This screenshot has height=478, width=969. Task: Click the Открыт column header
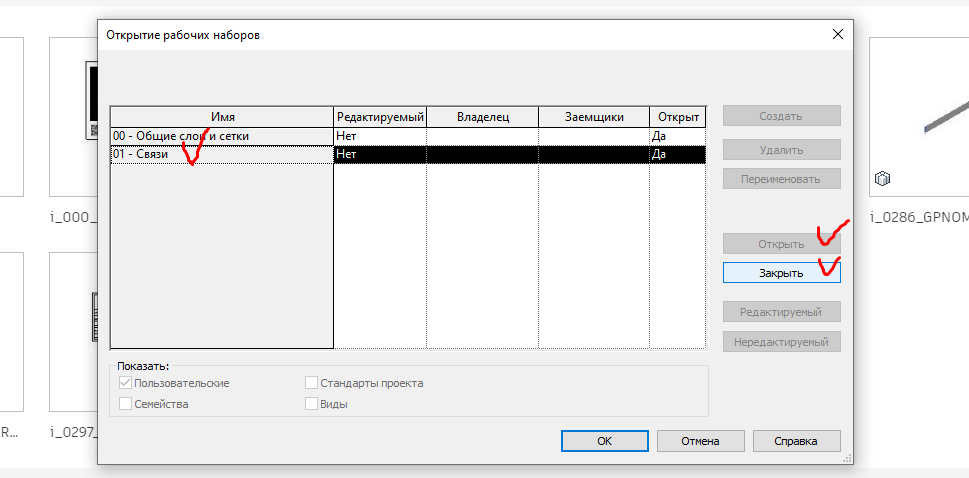pos(678,117)
